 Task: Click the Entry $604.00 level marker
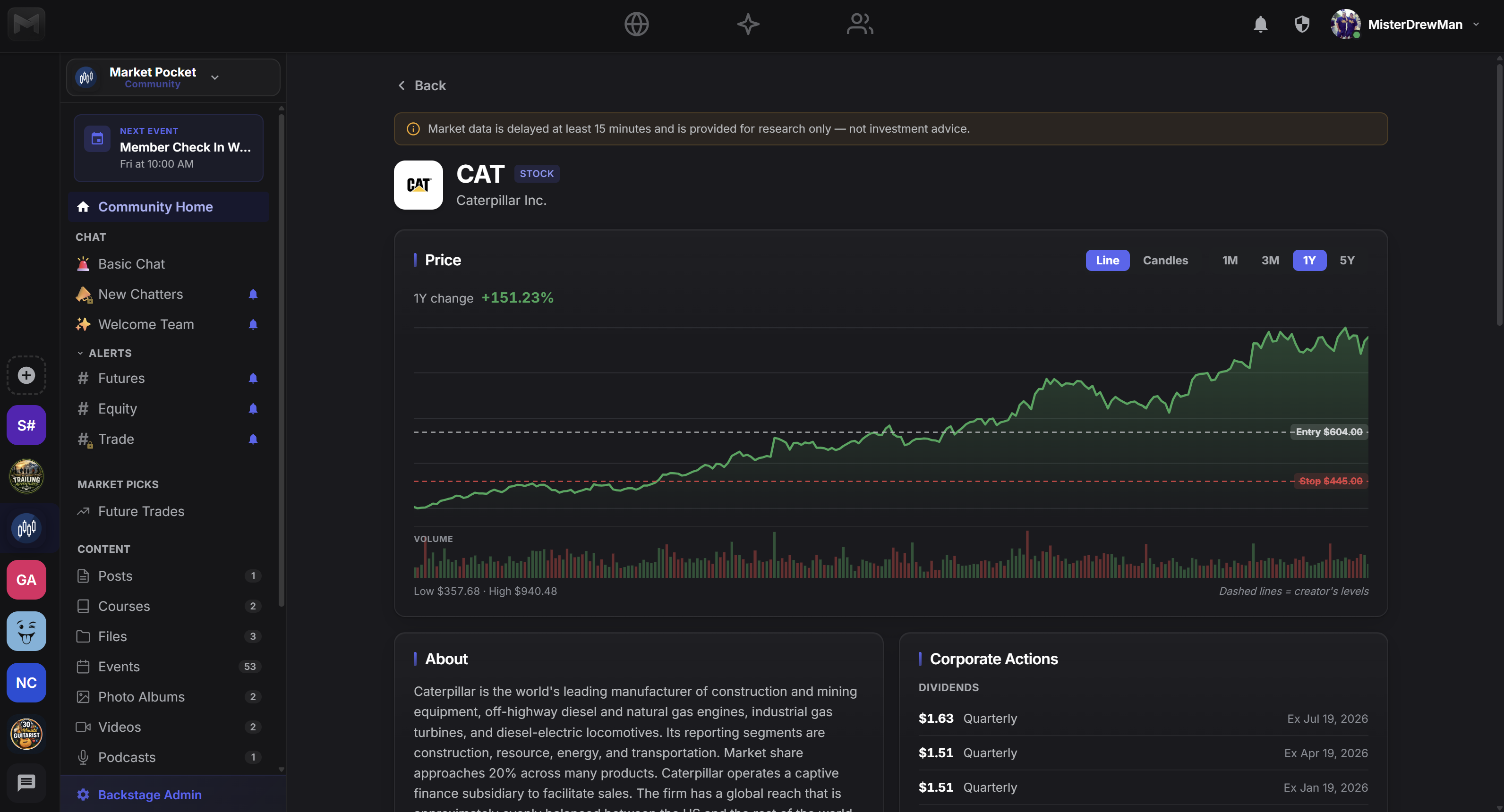tap(1329, 431)
